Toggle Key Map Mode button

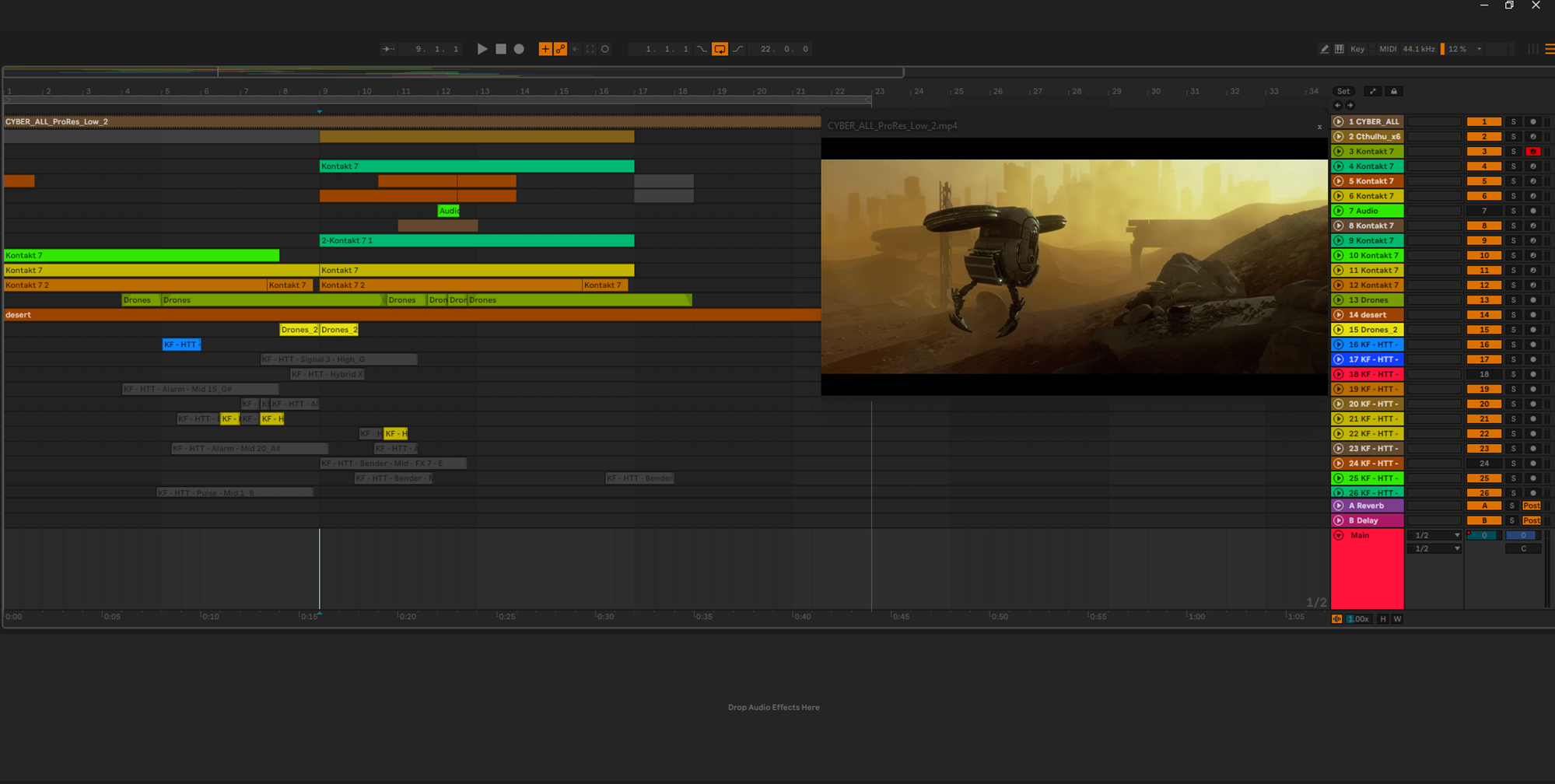[1357, 49]
